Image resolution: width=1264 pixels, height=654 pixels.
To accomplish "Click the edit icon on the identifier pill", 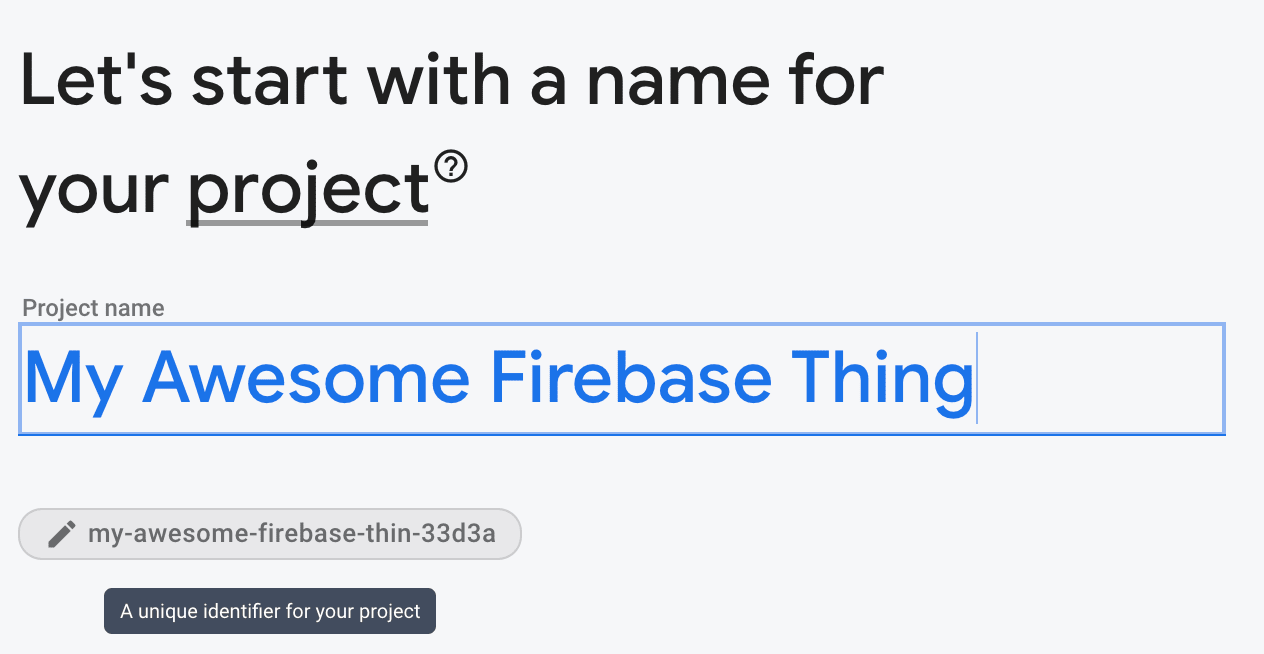I will pos(61,533).
